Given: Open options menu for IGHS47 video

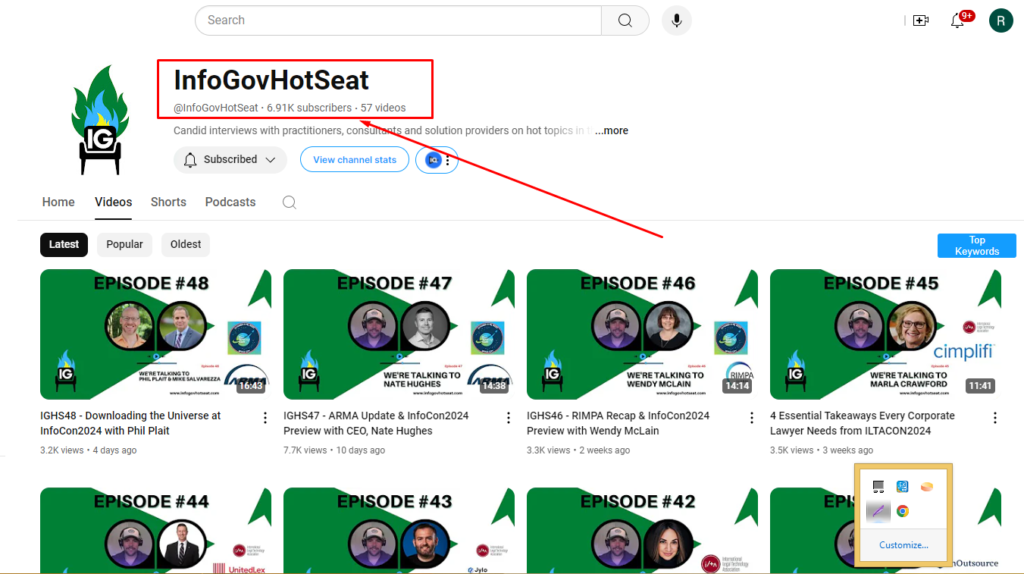Looking at the screenshot, I should (508, 418).
